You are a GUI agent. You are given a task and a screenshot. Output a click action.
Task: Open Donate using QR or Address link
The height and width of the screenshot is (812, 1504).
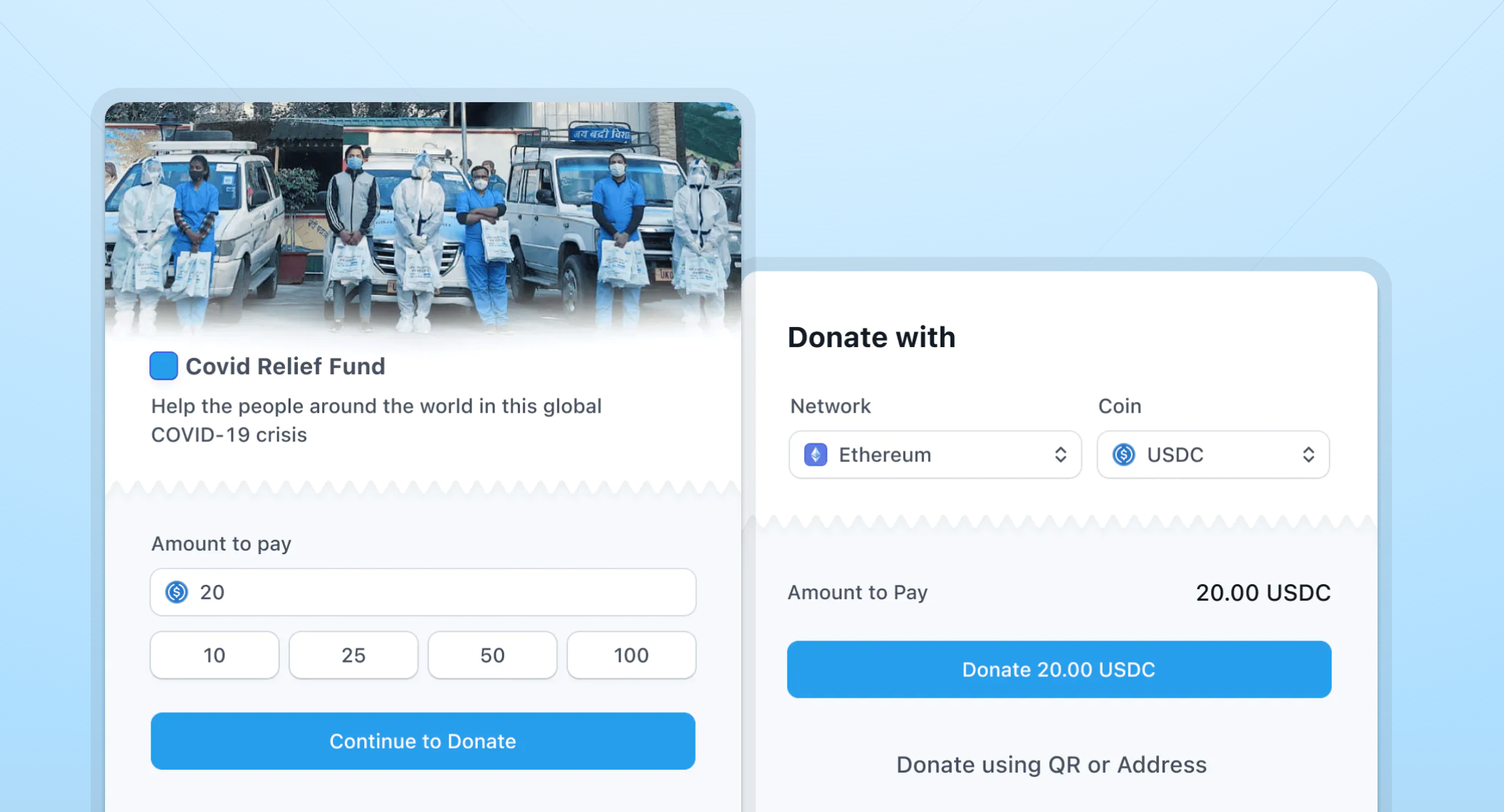(1051, 764)
